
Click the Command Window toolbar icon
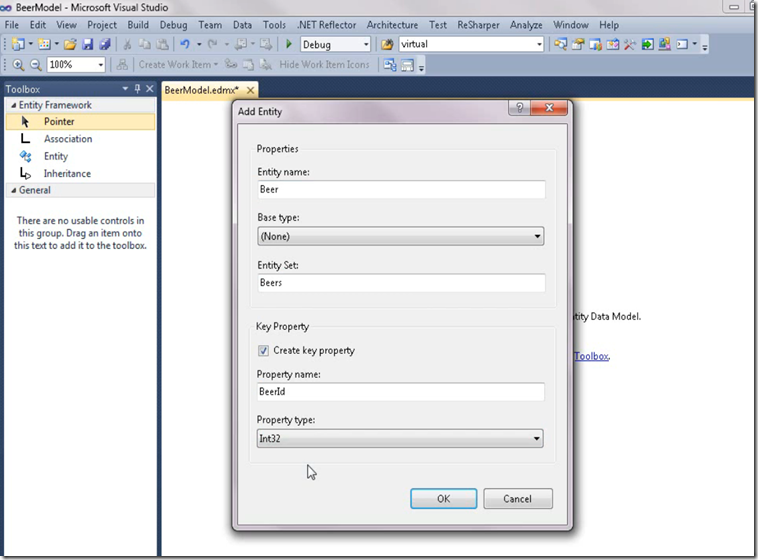point(682,44)
